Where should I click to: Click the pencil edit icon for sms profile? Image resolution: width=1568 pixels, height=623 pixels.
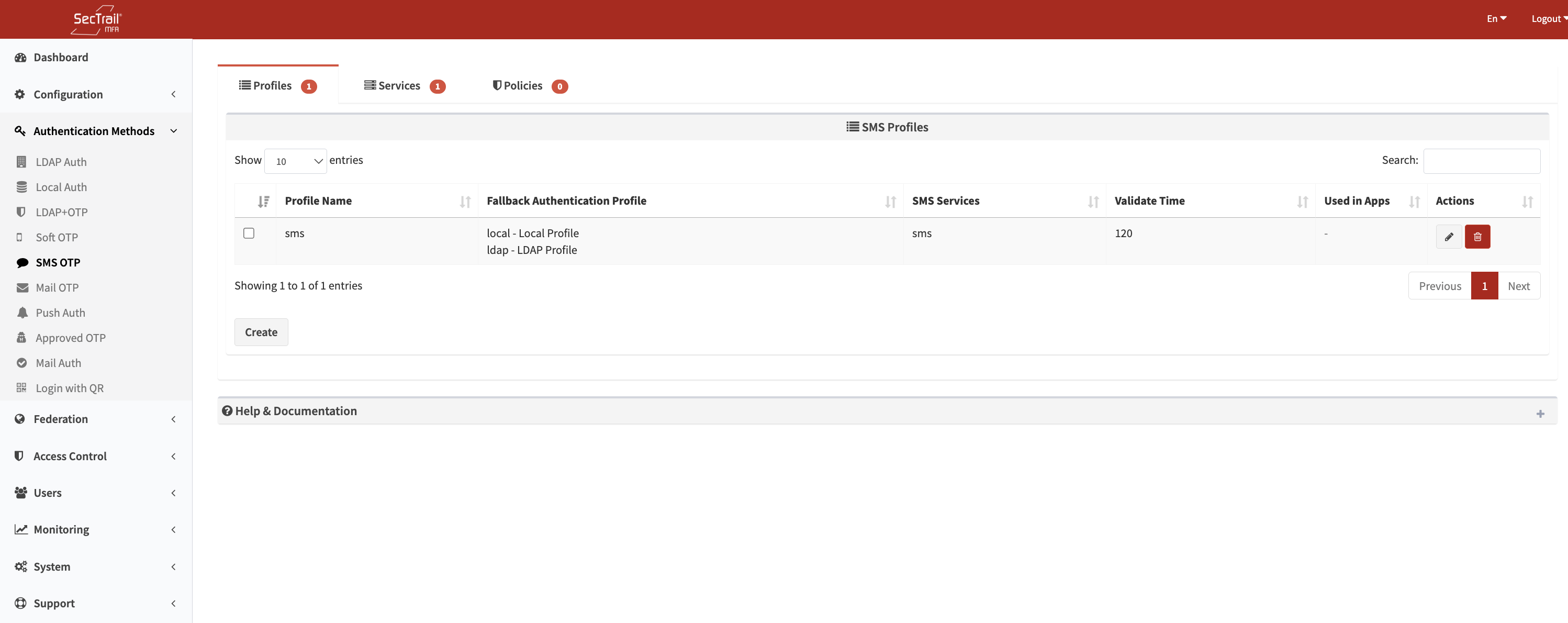click(x=1448, y=236)
